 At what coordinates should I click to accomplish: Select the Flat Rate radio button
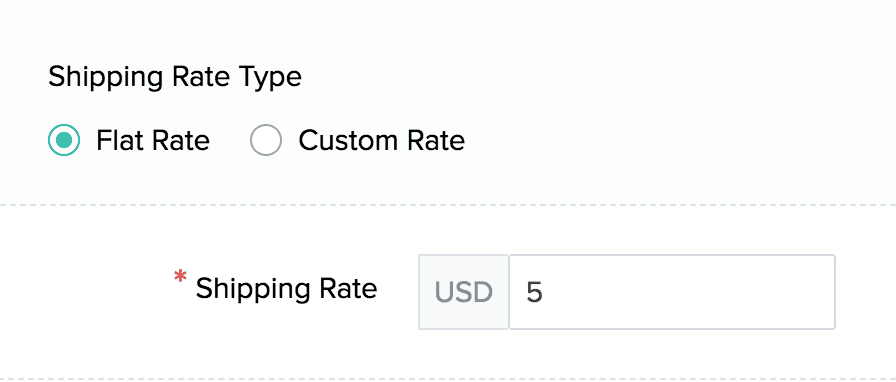point(64,140)
